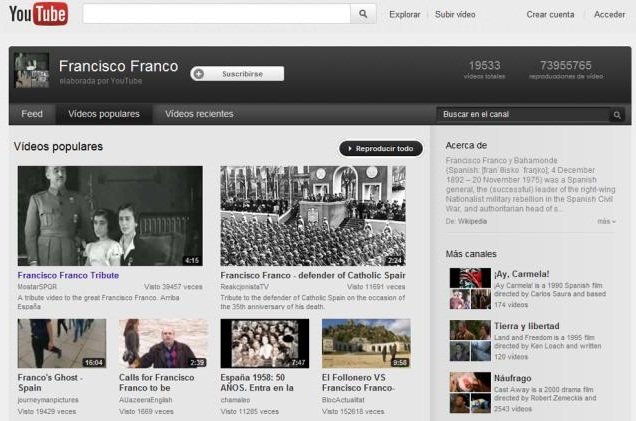Click Francisco Franco channel name heading
The width and height of the screenshot is (636, 421).
click(x=118, y=66)
